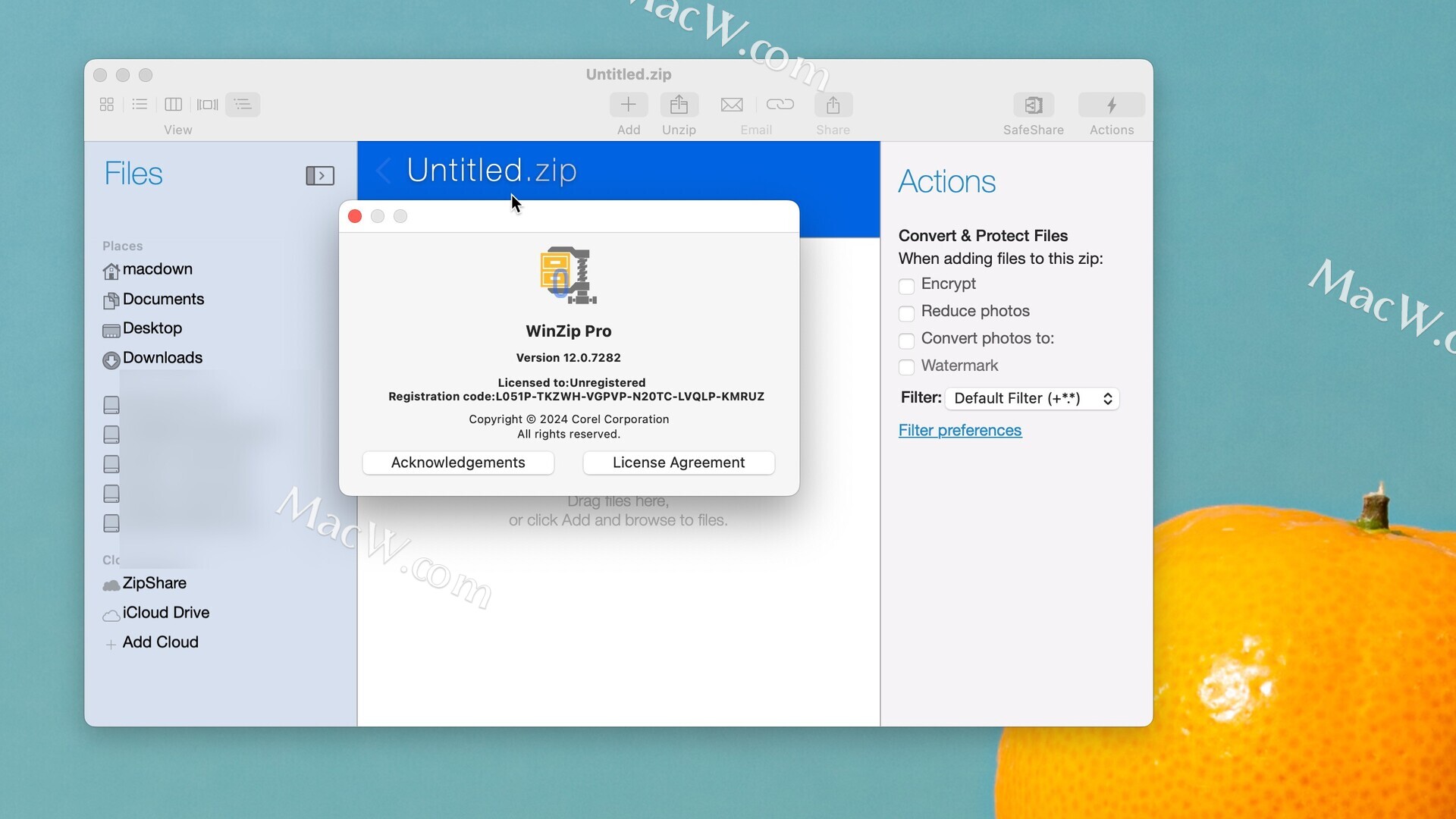Tick the Convert photos to checkbox
Viewport: 1456px width, 819px height.
[906, 340]
